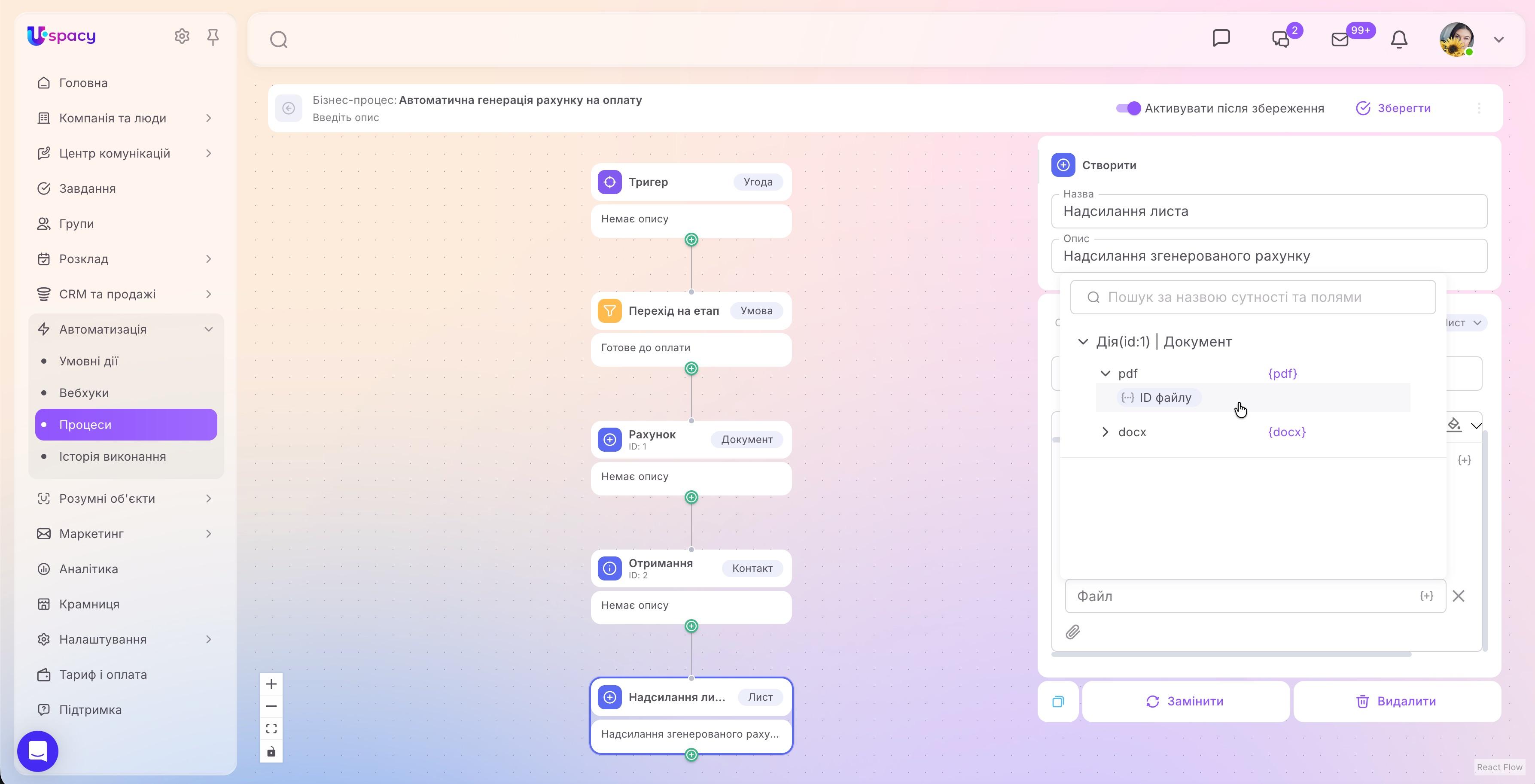
Task: Open search with the magnifier icon
Action: click(278, 40)
